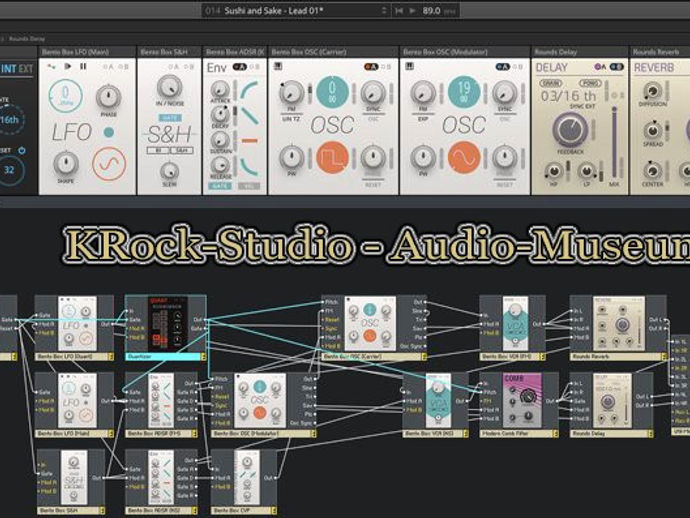Click the Delay LP filter knob

click(586, 171)
